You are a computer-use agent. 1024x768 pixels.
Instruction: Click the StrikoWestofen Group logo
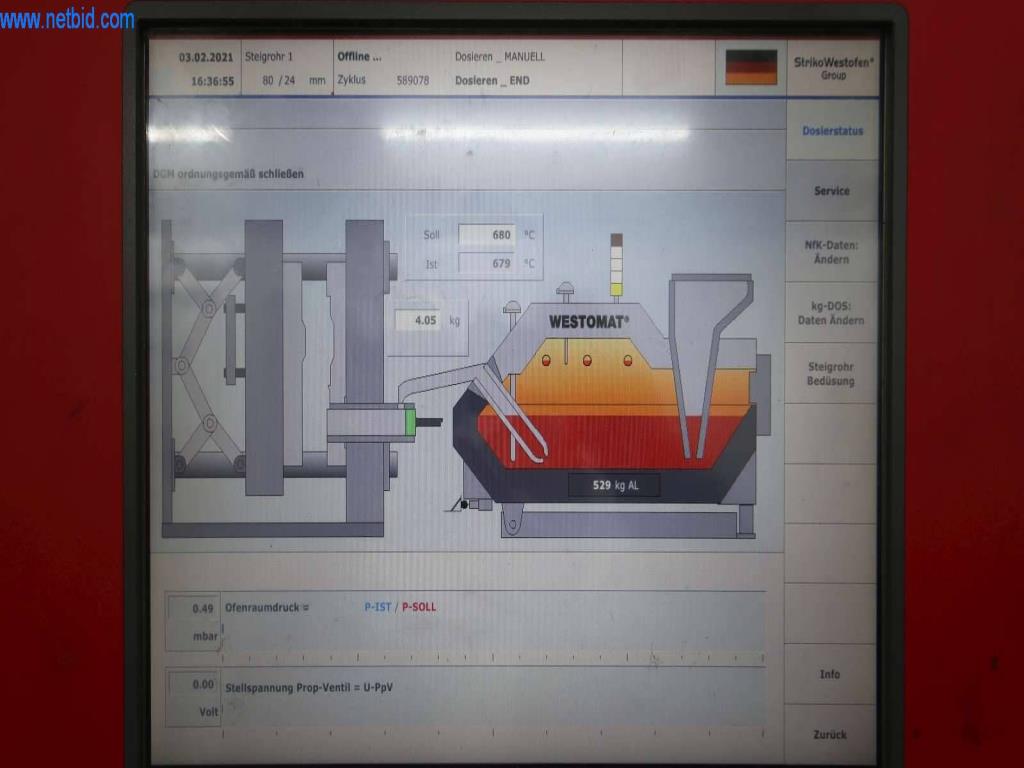pos(832,68)
